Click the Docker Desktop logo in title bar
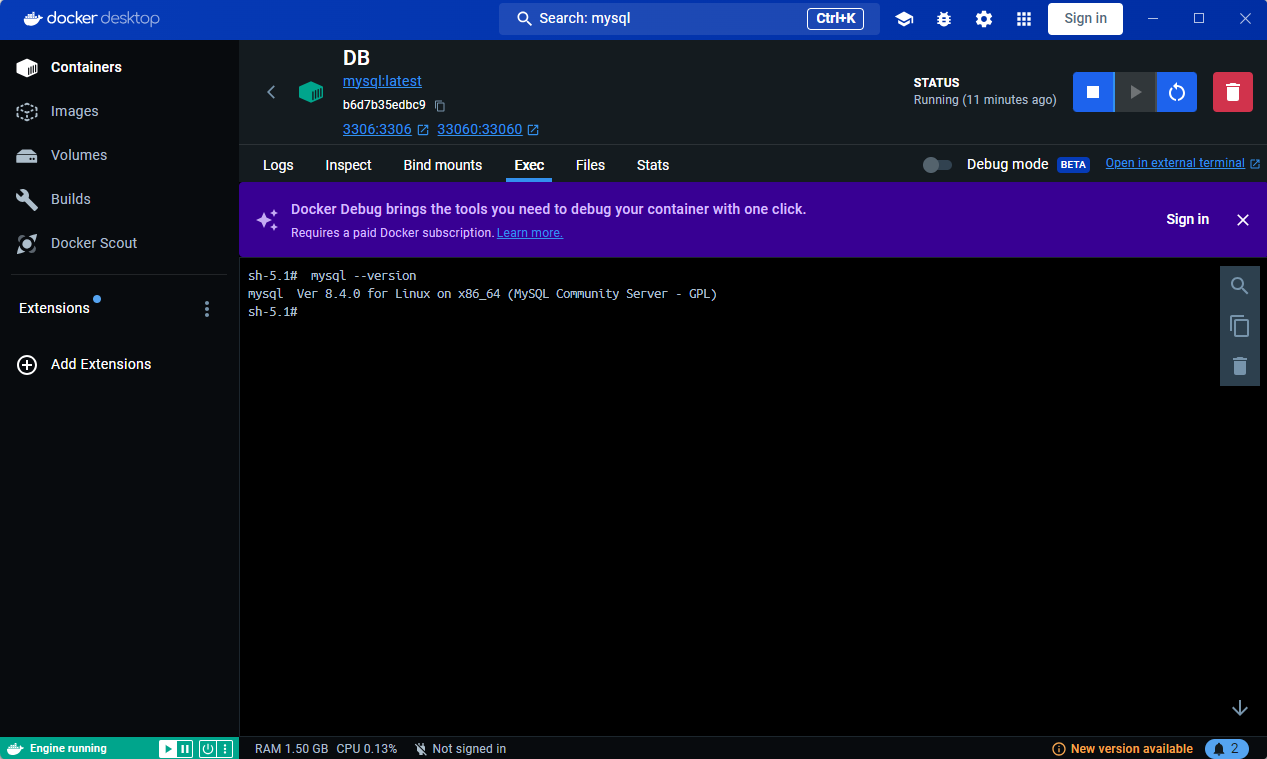1267x759 pixels. tap(91, 18)
